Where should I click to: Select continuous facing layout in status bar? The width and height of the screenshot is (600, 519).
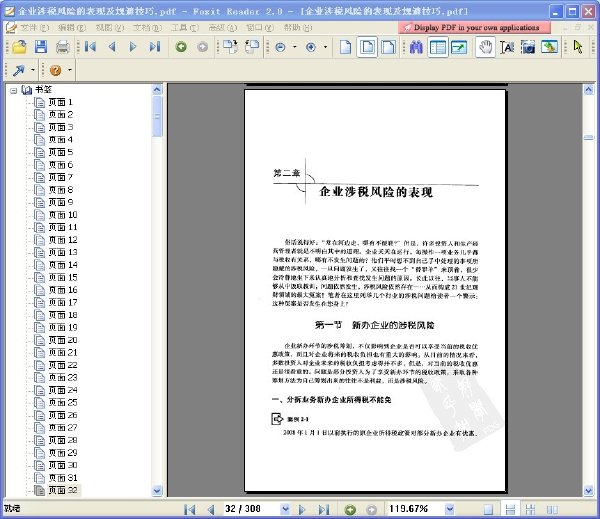click(530, 509)
